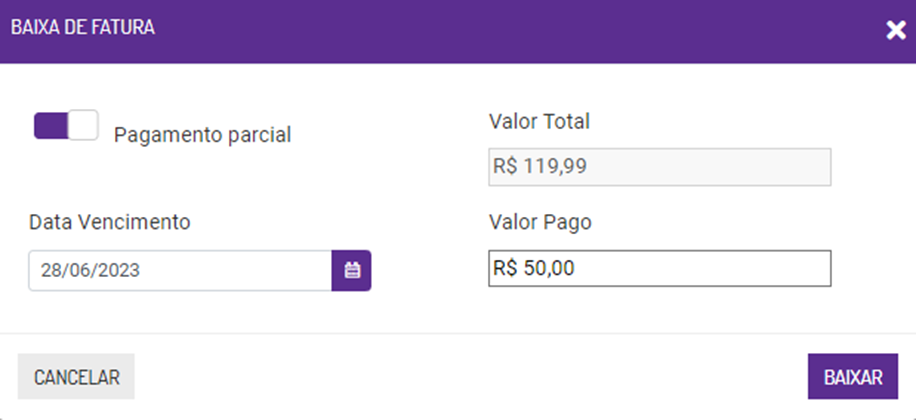Click the "BAIXA DE FATURA" title text
The image size is (916, 420).
tap(82, 28)
